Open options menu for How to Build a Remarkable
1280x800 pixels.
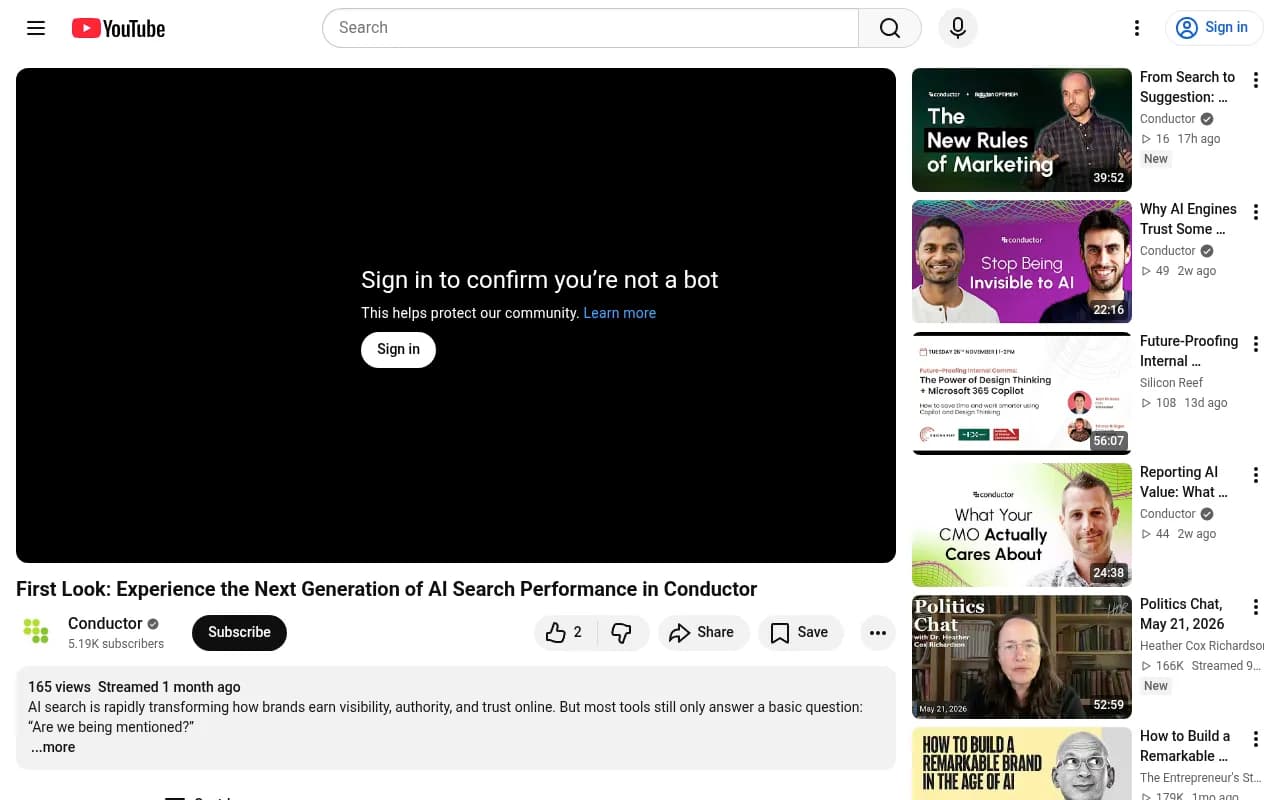point(1256,739)
